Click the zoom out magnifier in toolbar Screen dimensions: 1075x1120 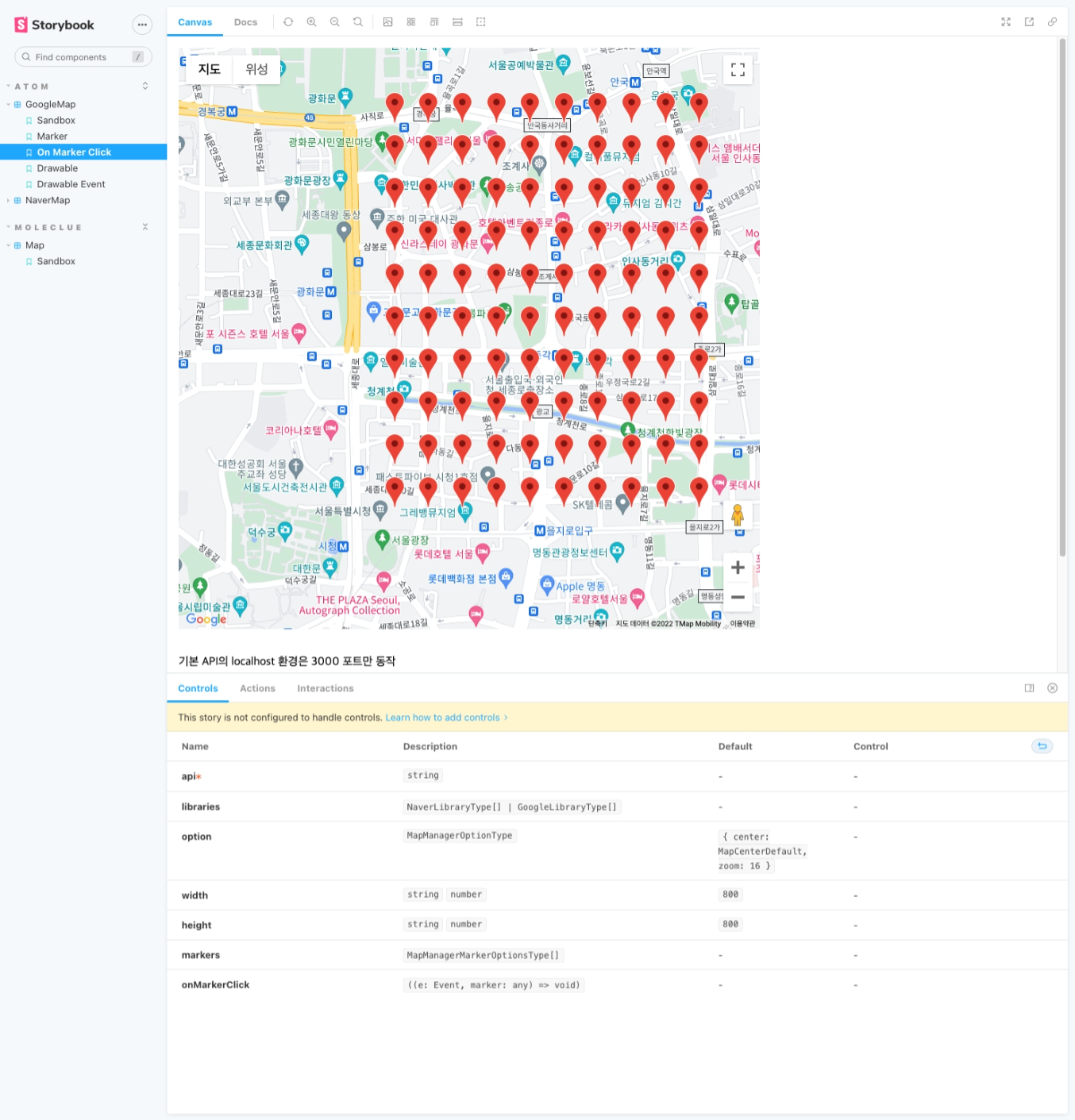click(x=335, y=22)
